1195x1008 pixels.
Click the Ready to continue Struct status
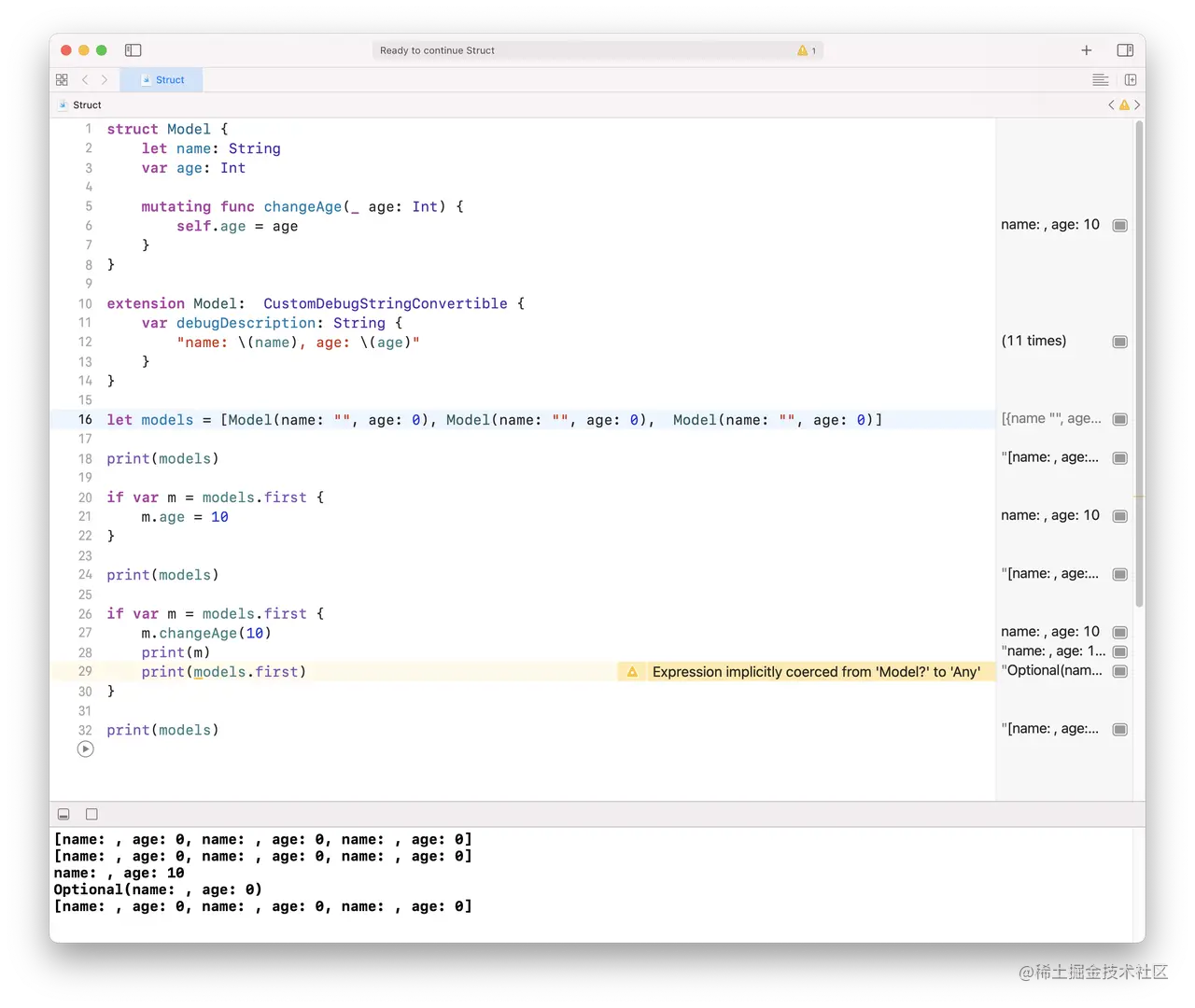coord(437,50)
